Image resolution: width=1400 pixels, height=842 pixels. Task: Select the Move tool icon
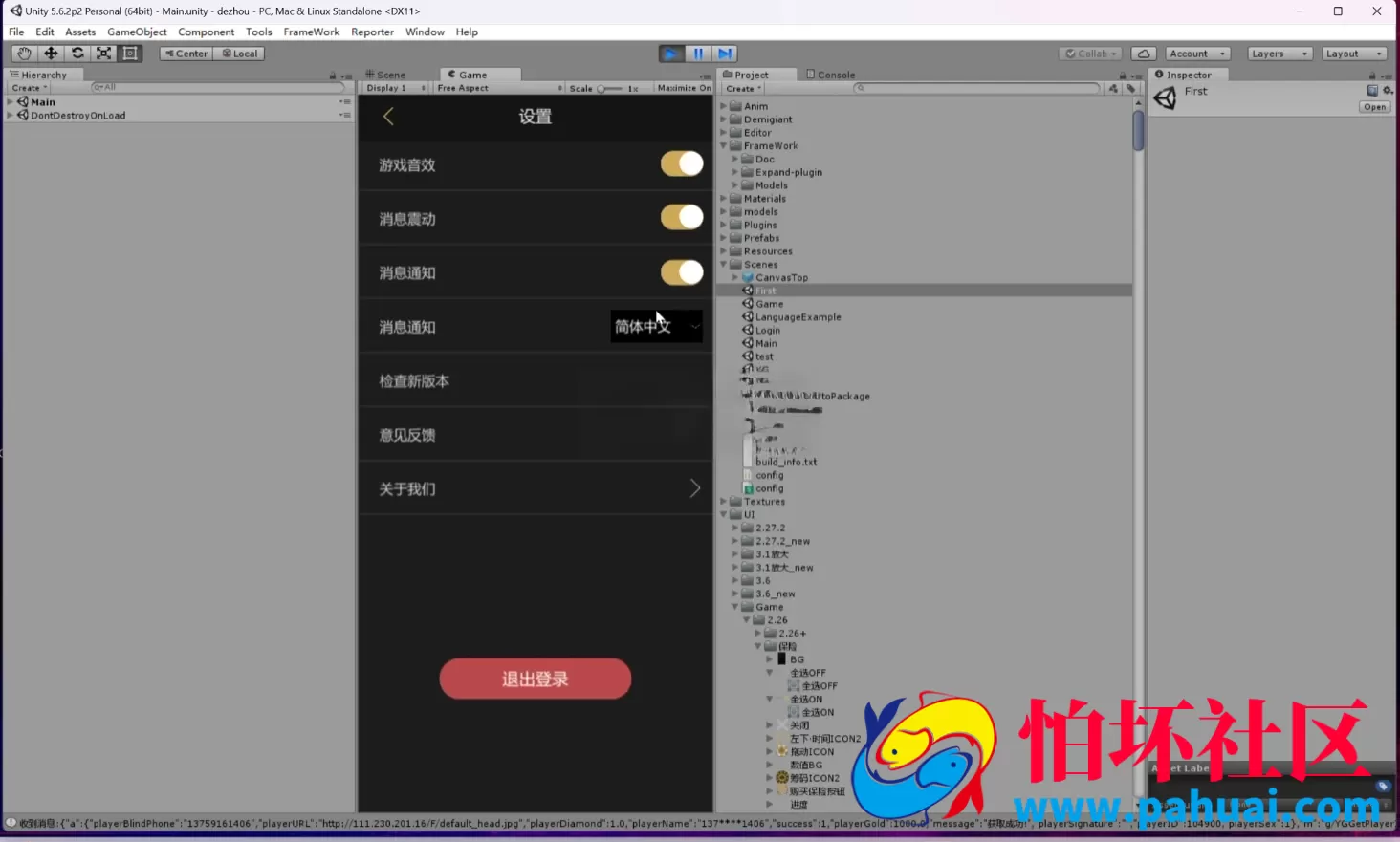click(x=51, y=54)
